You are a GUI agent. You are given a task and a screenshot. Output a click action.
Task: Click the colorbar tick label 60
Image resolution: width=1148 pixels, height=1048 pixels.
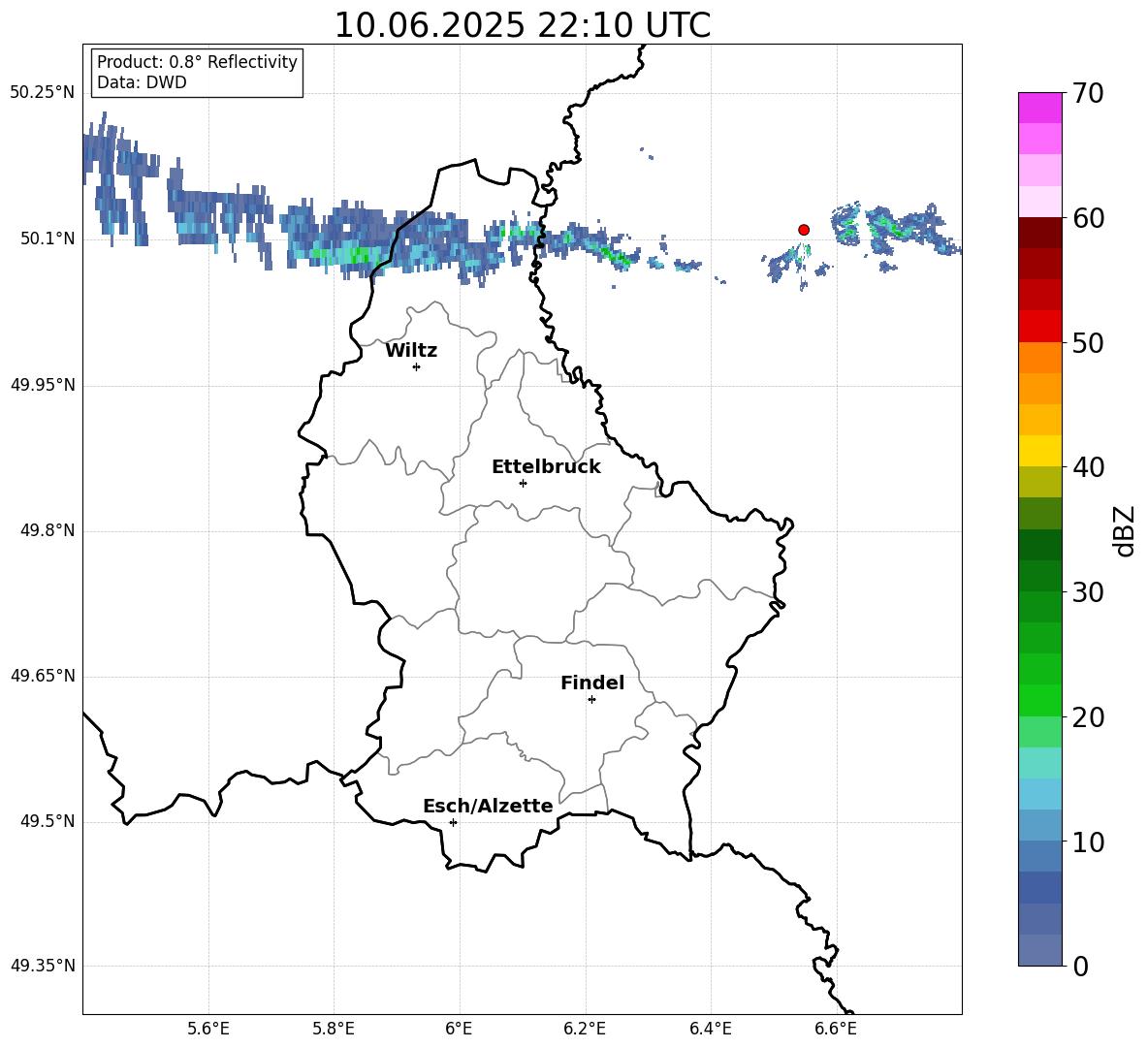tap(1088, 218)
